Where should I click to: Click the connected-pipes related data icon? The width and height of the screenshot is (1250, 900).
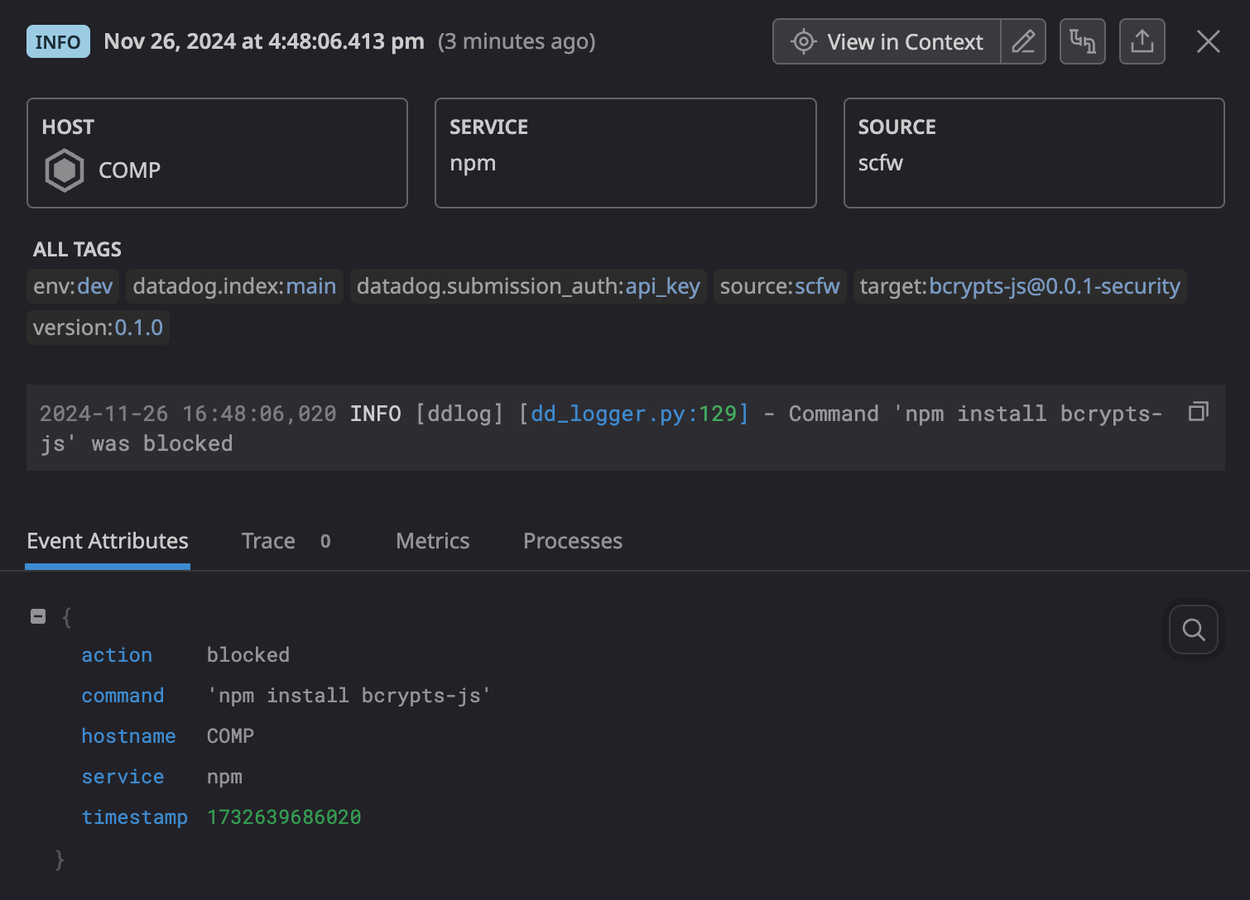tap(1082, 41)
